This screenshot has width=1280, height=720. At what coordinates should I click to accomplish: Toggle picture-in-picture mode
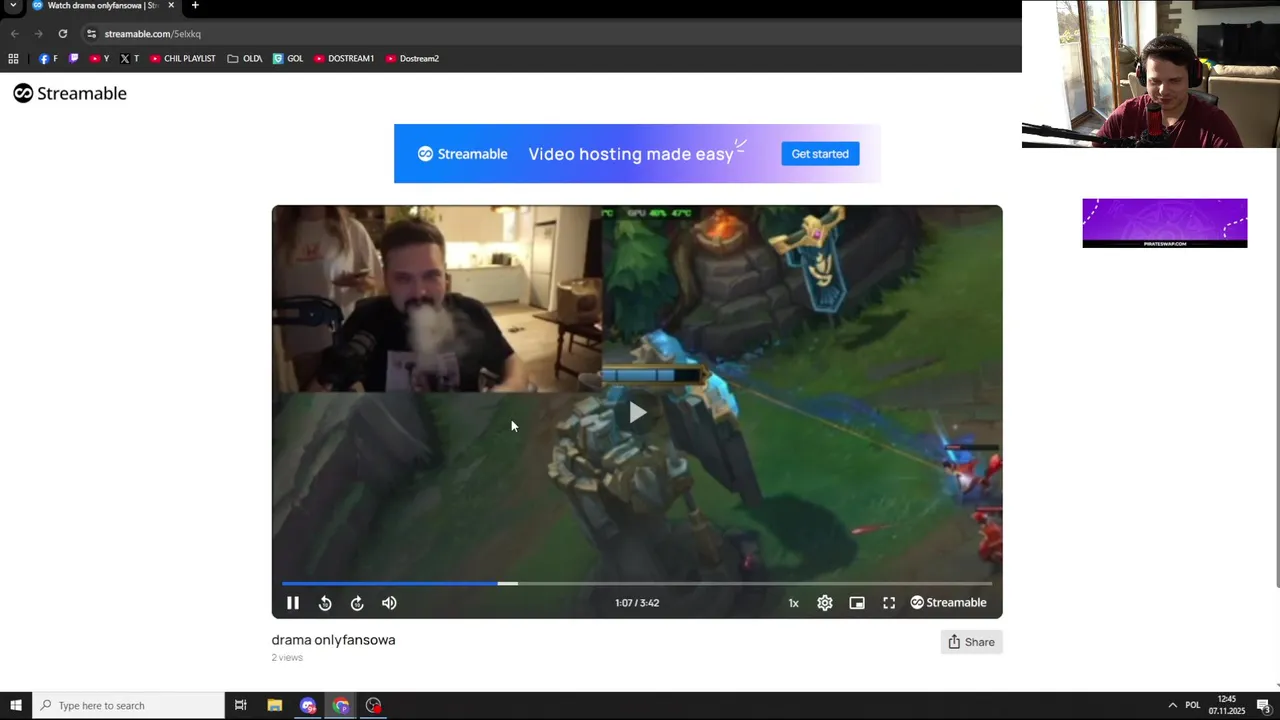tap(857, 603)
